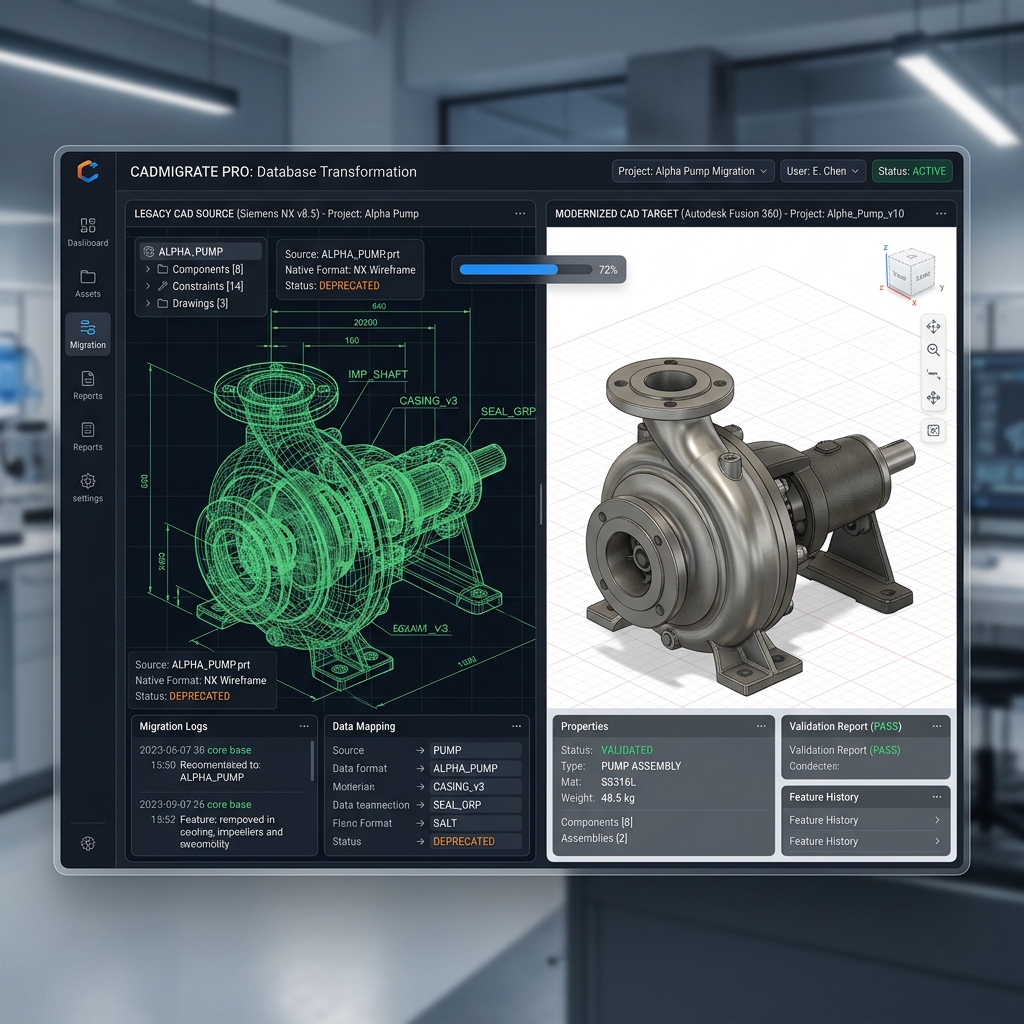Click the SS316L material value
This screenshot has height=1024, width=1024.
[x=618, y=782]
